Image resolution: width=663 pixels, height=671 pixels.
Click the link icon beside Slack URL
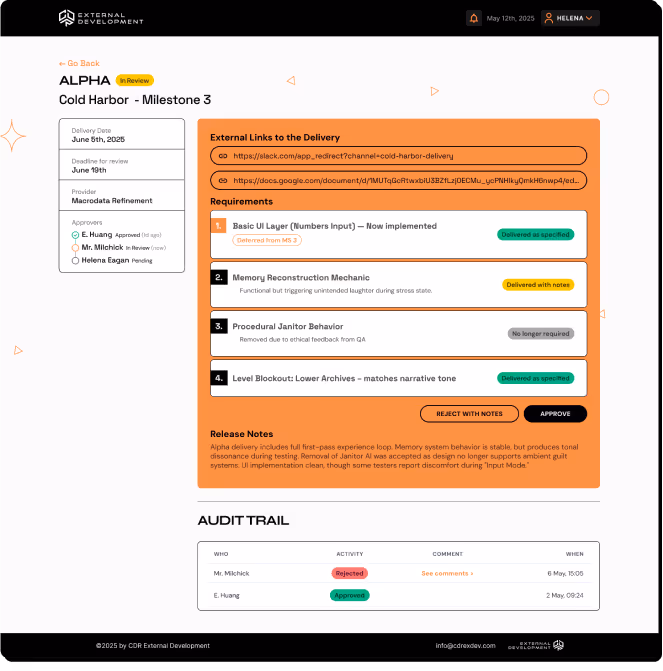223,156
